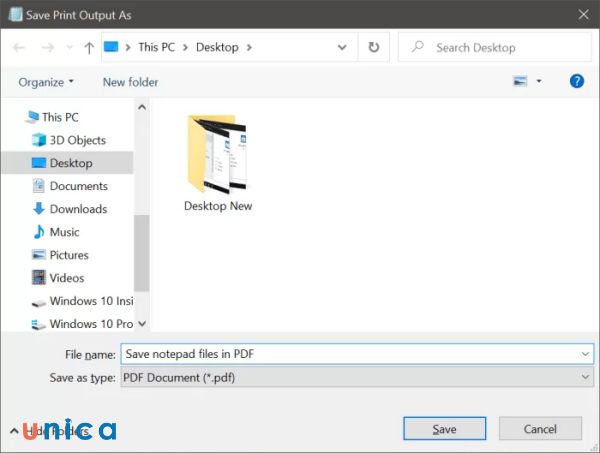The height and width of the screenshot is (453, 600).
Task: Click the navigation pane scrollbar thumb
Action: pyautogui.click(x=142, y=253)
